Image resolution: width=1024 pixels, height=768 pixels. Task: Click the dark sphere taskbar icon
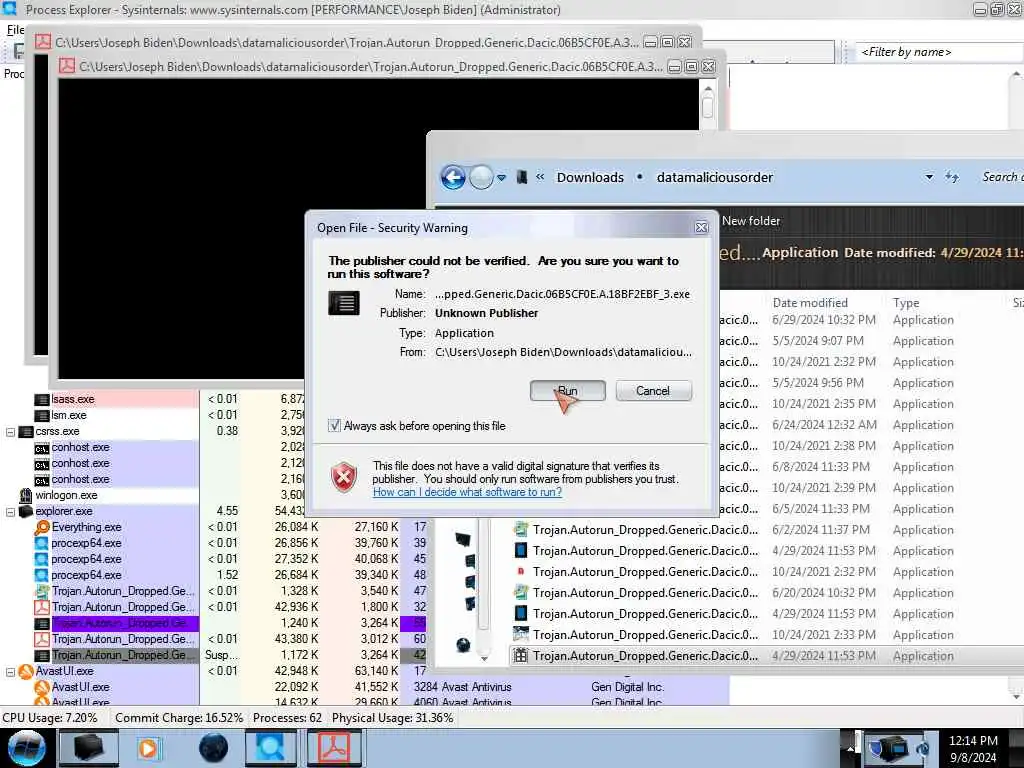point(214,748)
